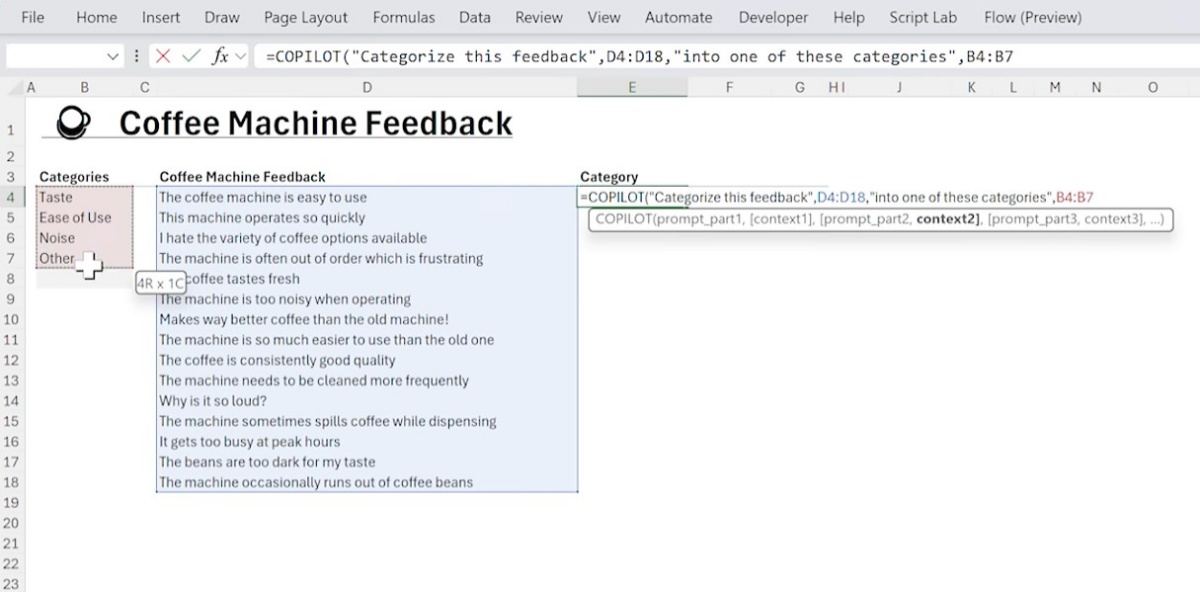
Task: Open the three-dot formula bar options
Action: click(137, 57)
